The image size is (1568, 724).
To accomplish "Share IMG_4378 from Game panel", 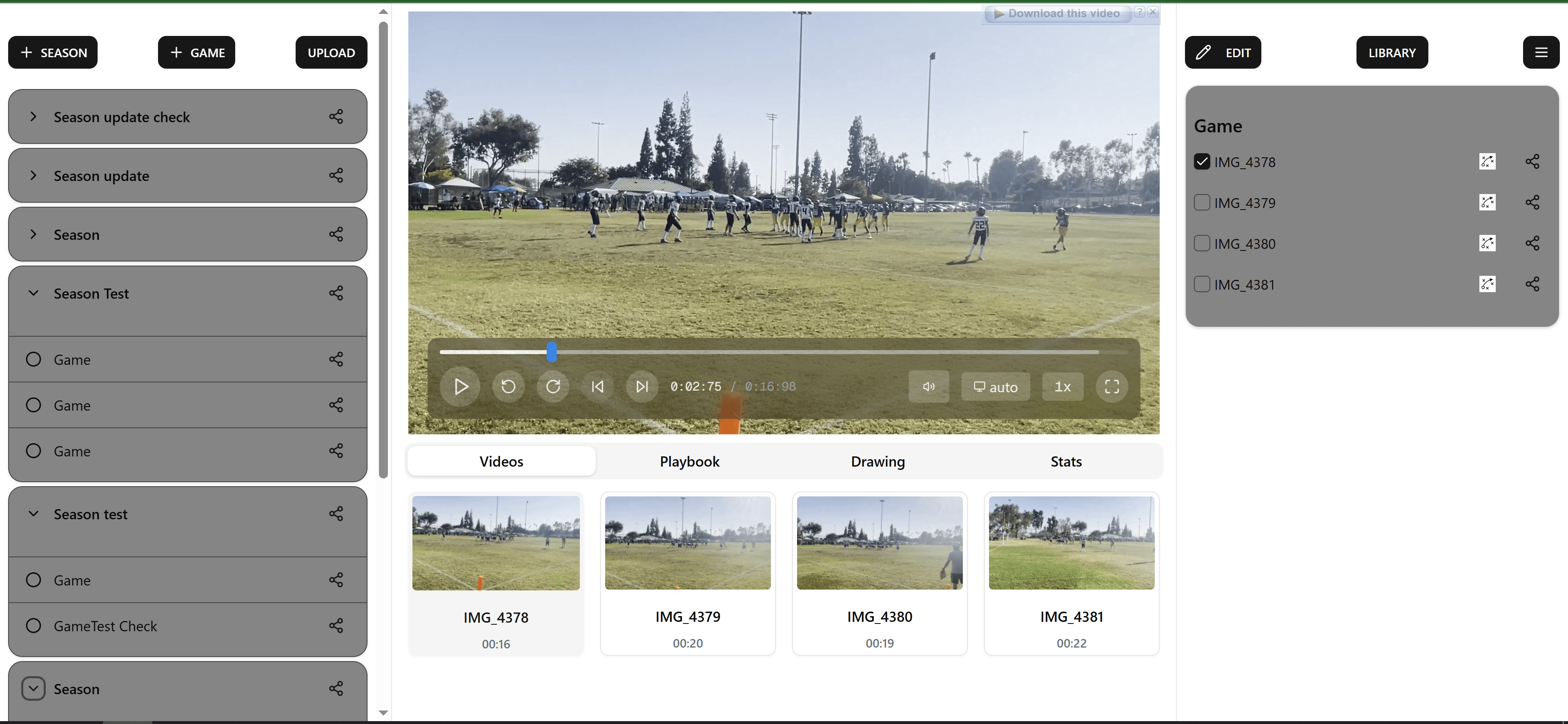I will 1532,161.
